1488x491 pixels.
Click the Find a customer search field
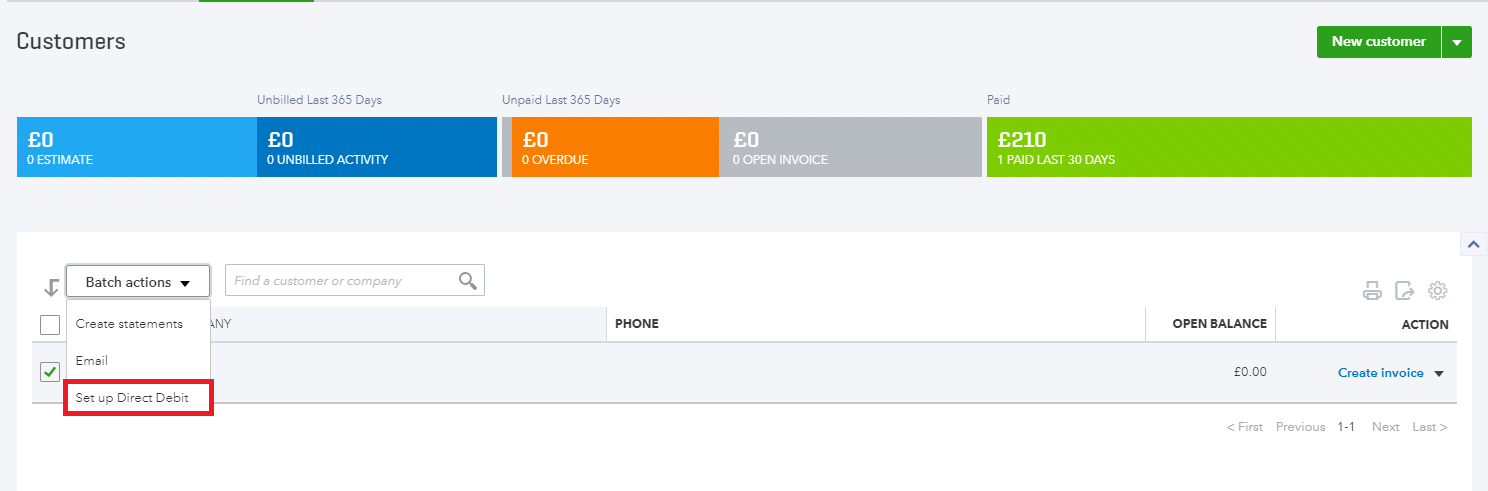[340, 281]
